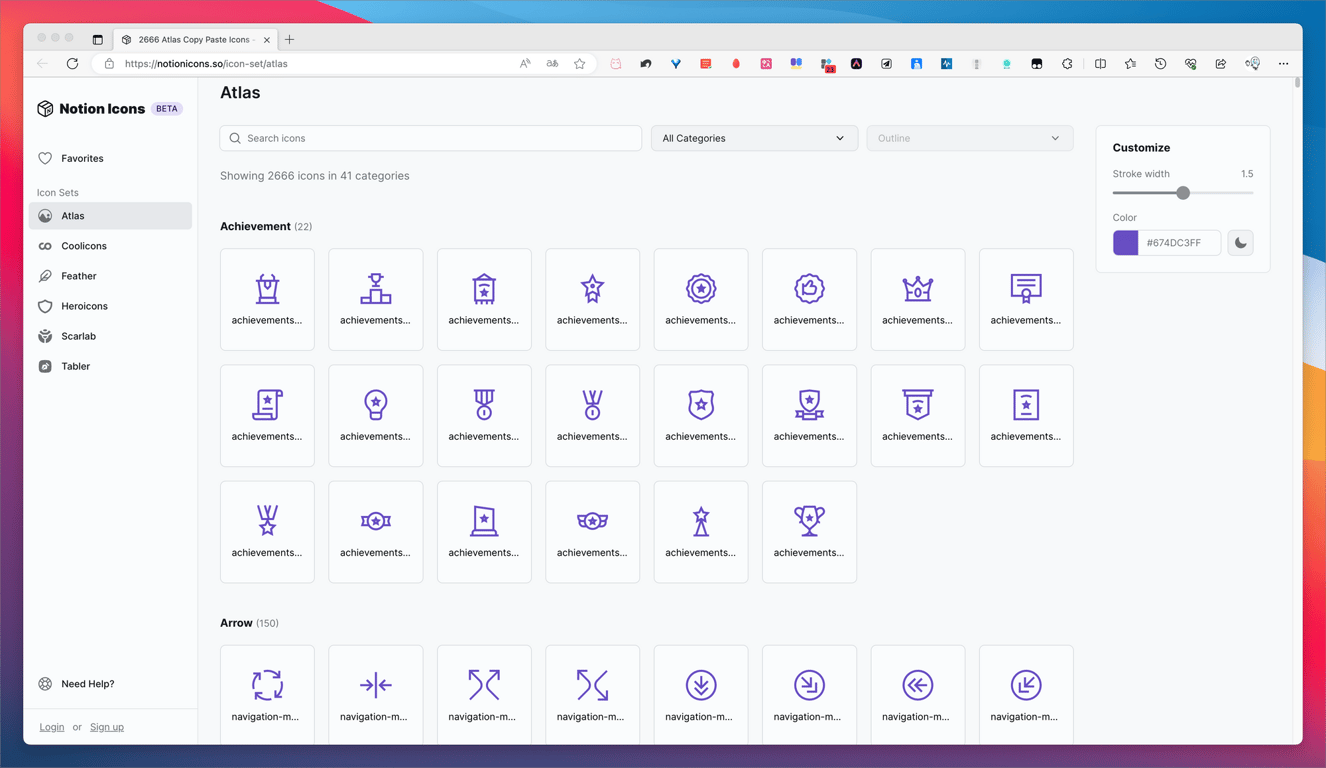Viewport: 1326px width, 768px height.
Task: Open a new browser tab
Action: click(x=290, y=40)
